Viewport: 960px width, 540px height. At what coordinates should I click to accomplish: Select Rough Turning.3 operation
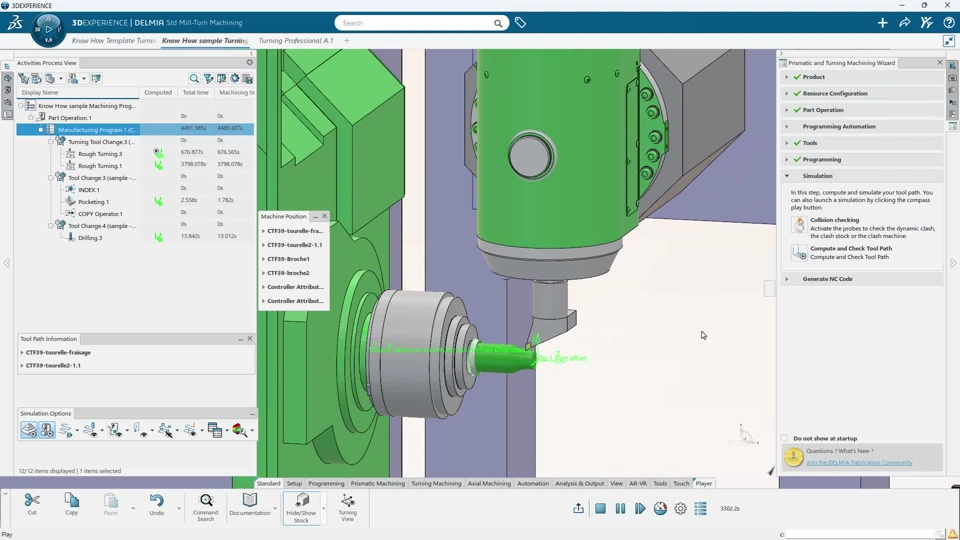[100, 154]
